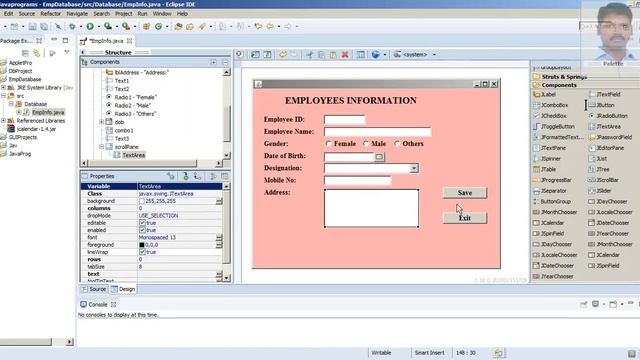Collapse the scrollPane node in Components tree
This screenshot has width=640, height=360.
(101, 147)
